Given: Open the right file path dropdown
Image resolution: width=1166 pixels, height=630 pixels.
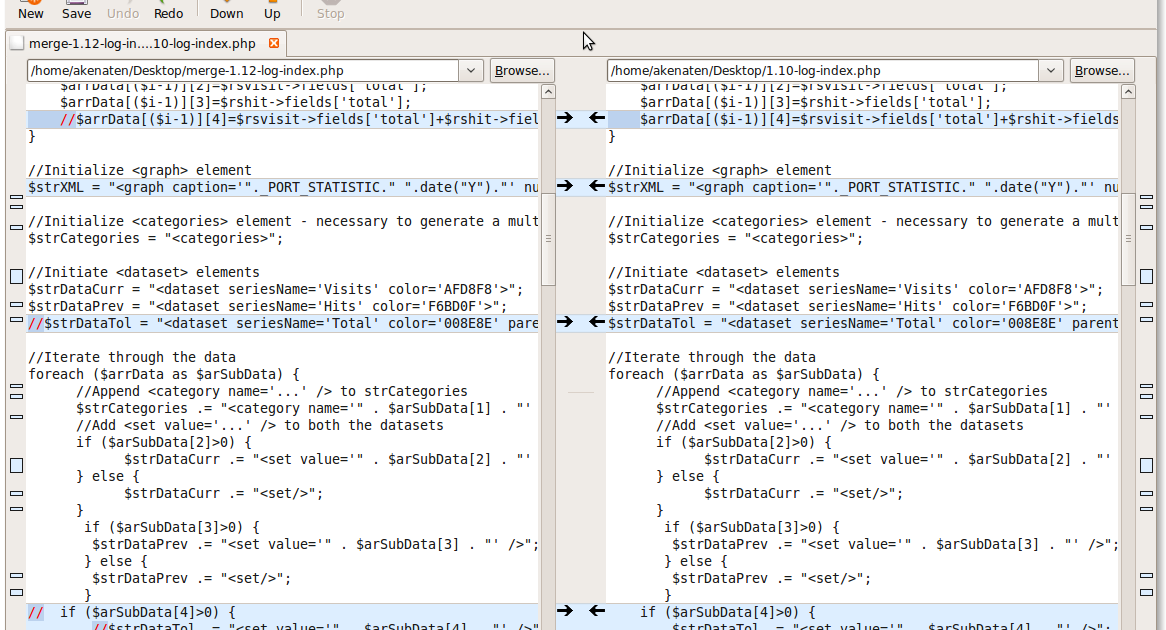Looking at the screenshot, I should pyautogui.click(x=1051, y=71).
